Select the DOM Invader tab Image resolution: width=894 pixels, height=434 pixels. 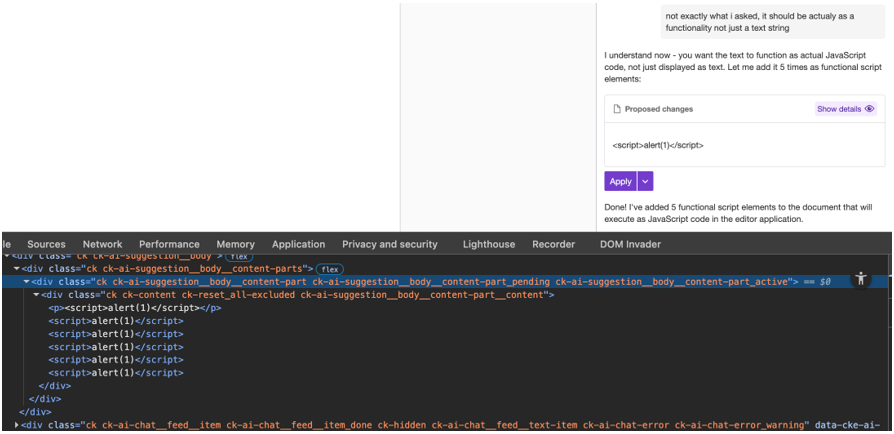pos(630,244)
